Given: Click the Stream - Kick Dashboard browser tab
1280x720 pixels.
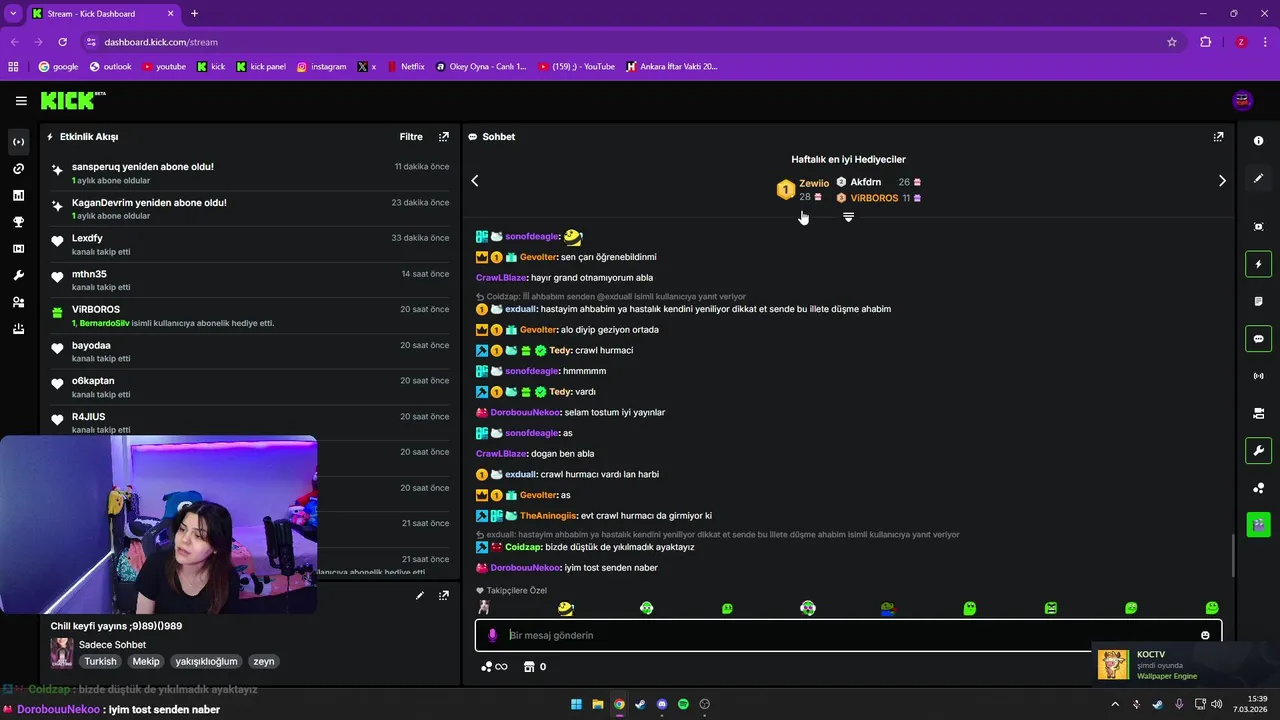Looking at the screenshot, I should coord(103,14).
